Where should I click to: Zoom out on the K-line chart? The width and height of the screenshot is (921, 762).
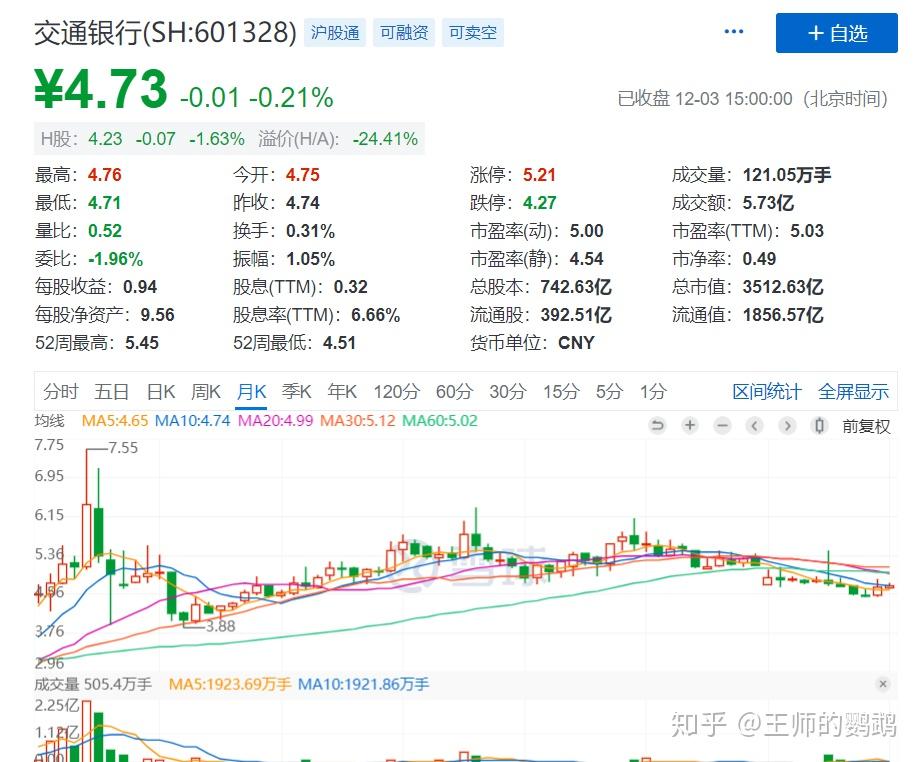[x=722, y=426]
